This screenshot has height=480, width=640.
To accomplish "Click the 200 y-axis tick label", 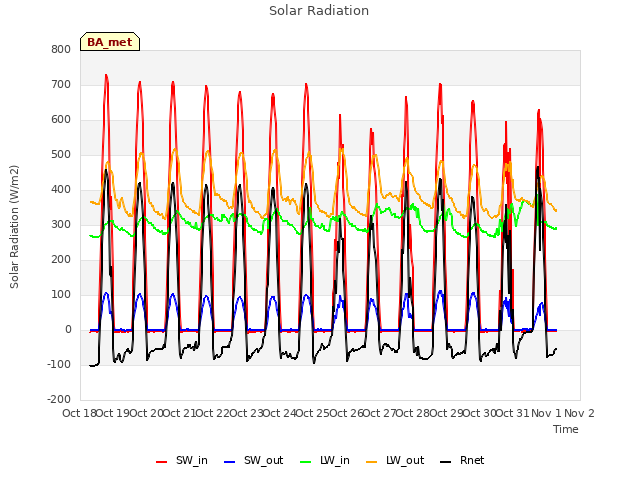I will 61,260.
